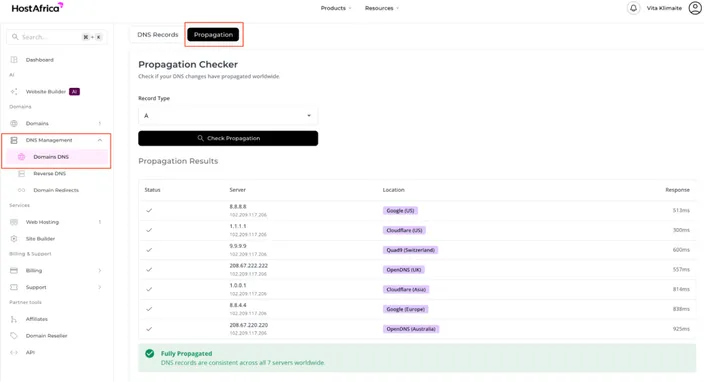
Task: Click the Cloudflare (Asia) location badge
Action: click(406, 290)
